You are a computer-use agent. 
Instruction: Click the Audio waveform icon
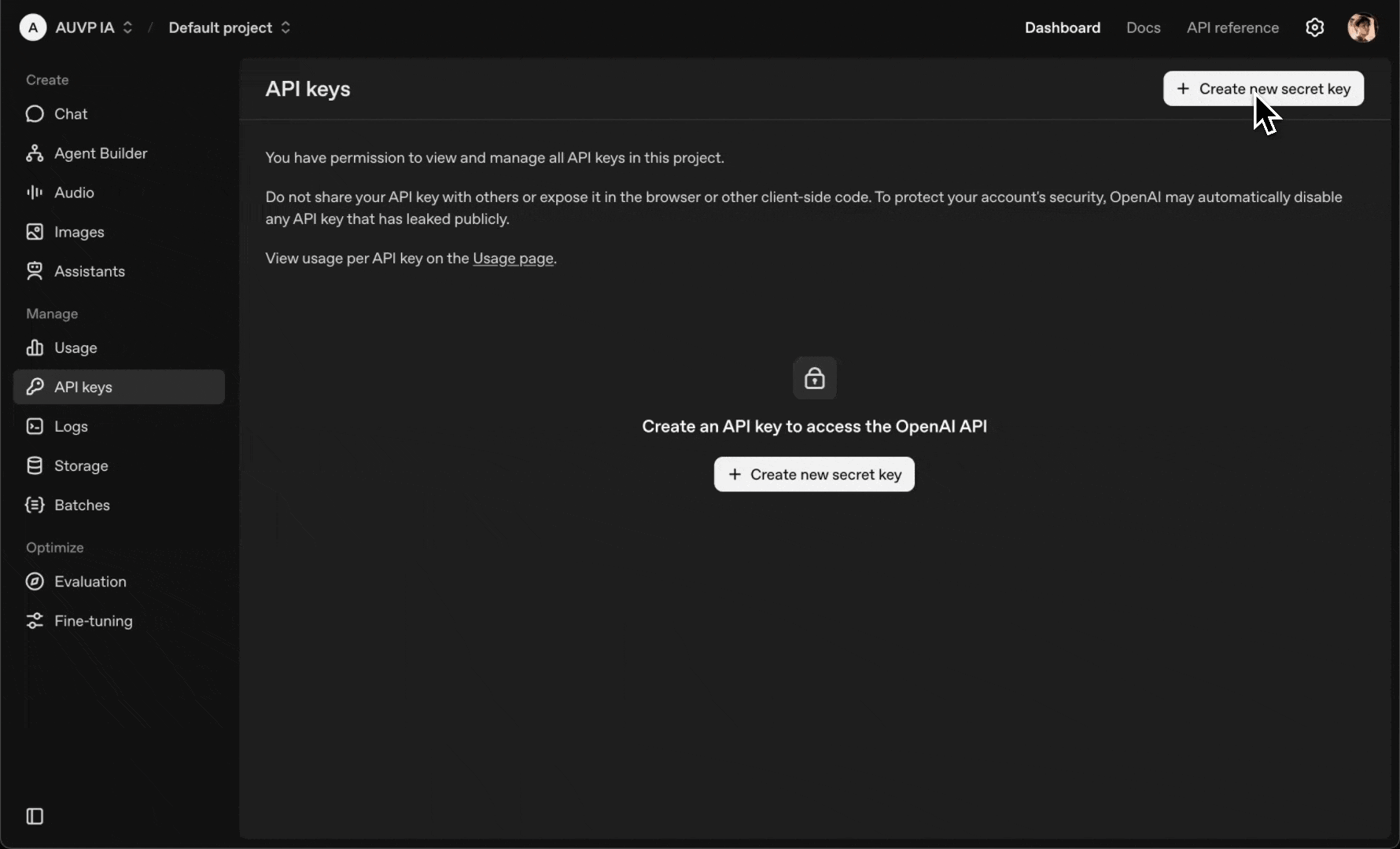pos(35,193)
